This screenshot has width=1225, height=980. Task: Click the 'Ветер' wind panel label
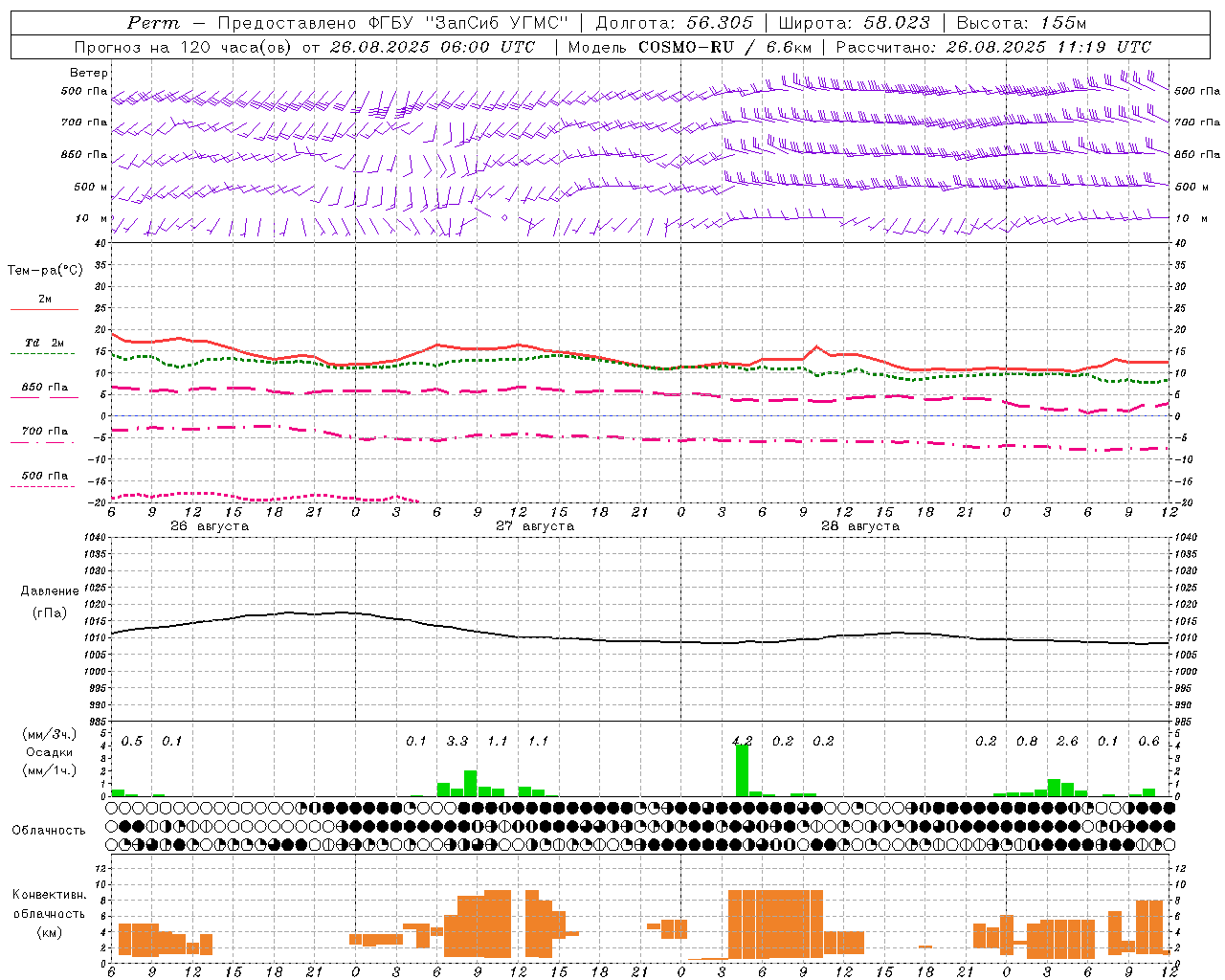click(x=89, y=73)
